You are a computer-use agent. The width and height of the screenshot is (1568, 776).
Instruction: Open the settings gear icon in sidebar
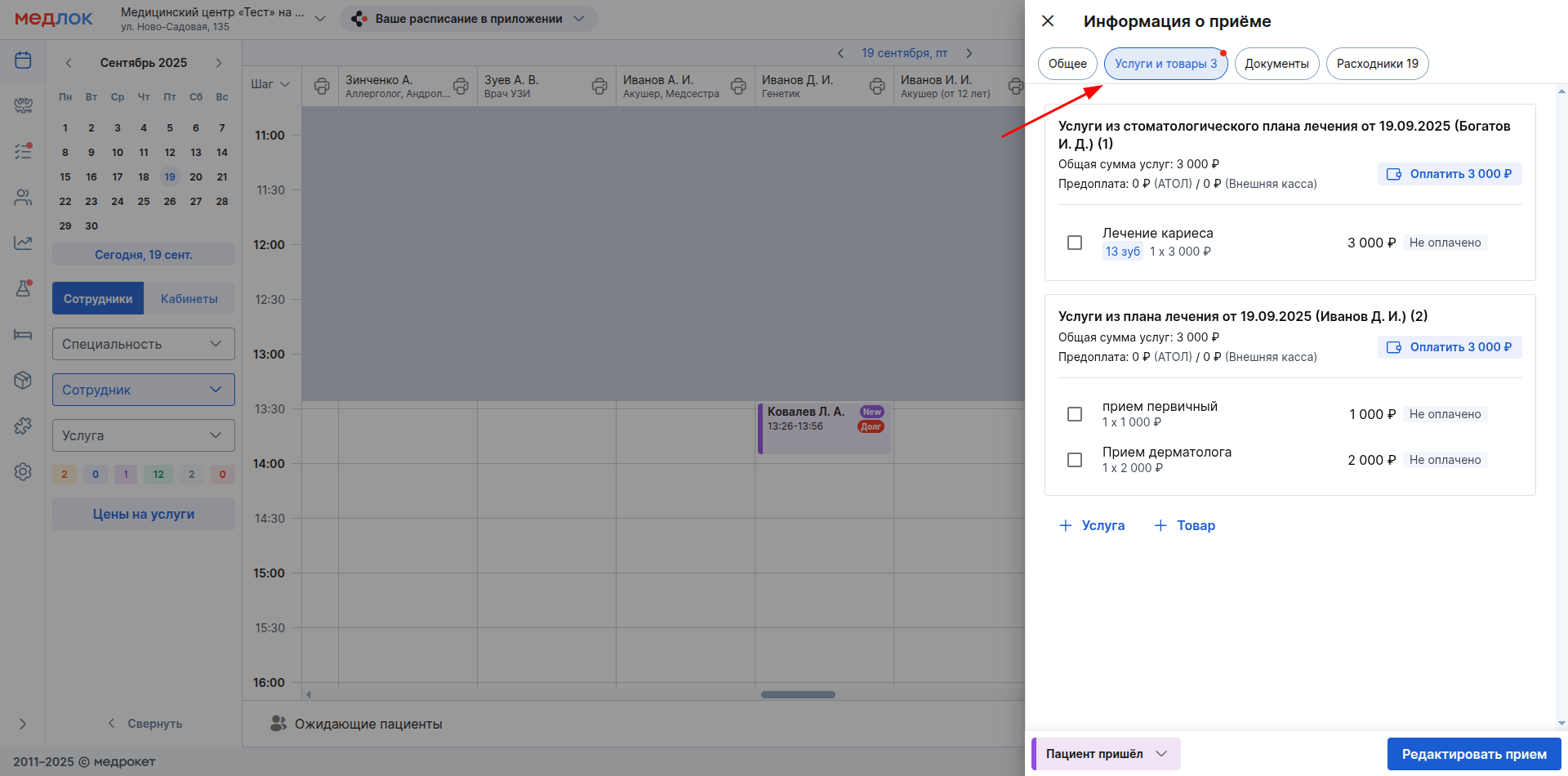click(x=23, y=471)
